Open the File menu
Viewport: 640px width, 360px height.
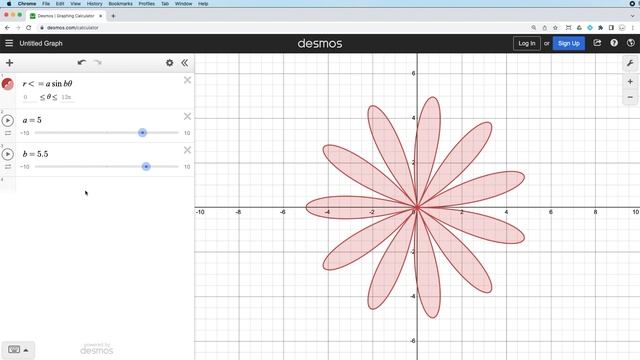pos(46,4)
